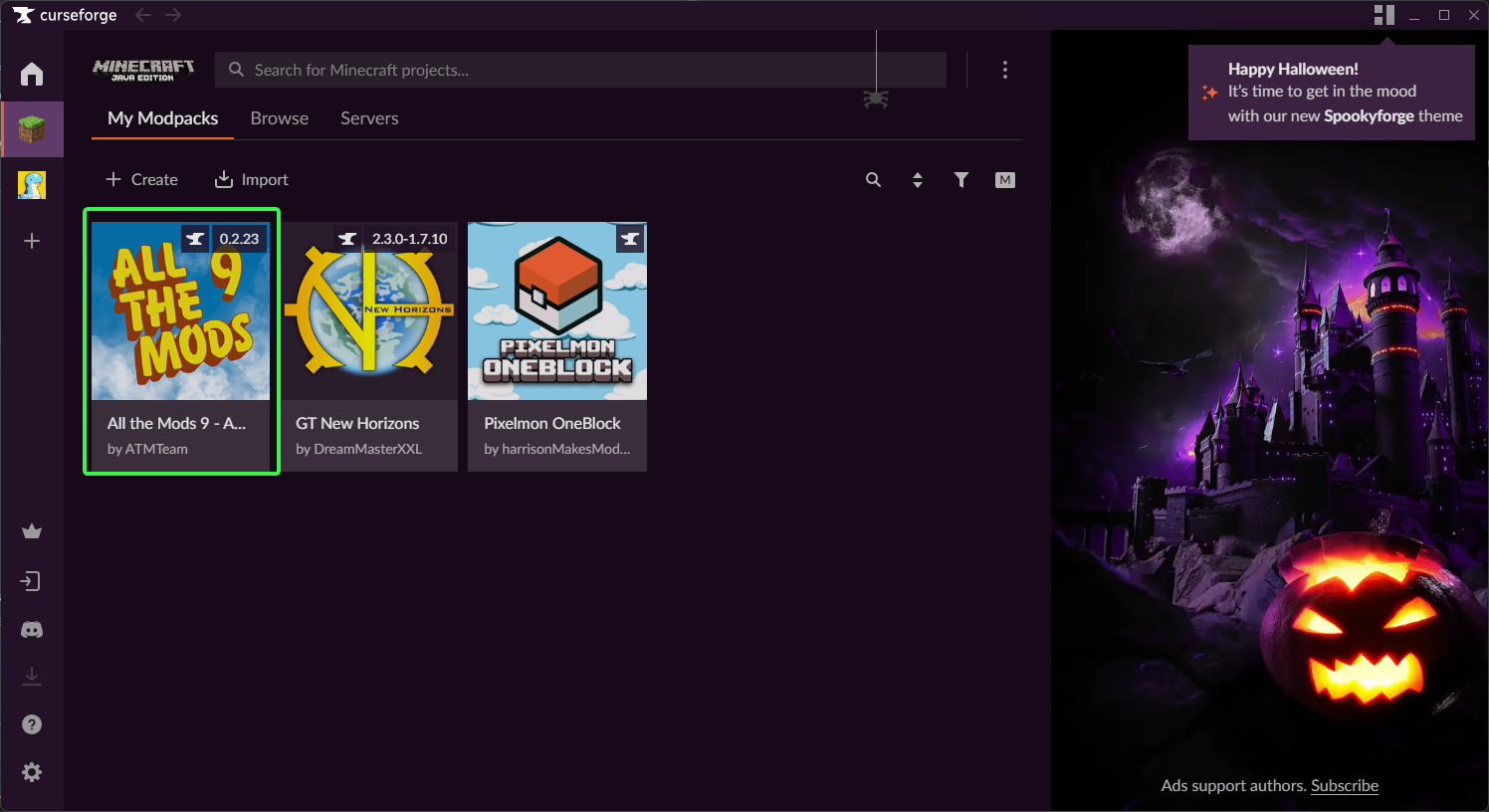The width and height of the screenshot is (1489, 812).
Task: Focus the Search for Minecraft projects field
Action: (580, 70)
